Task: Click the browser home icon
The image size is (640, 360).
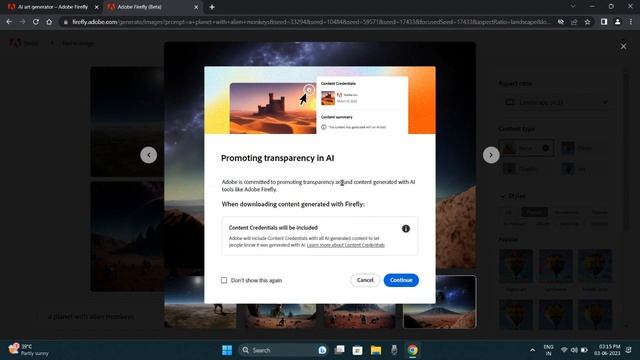Action: (x=49, y=22)
